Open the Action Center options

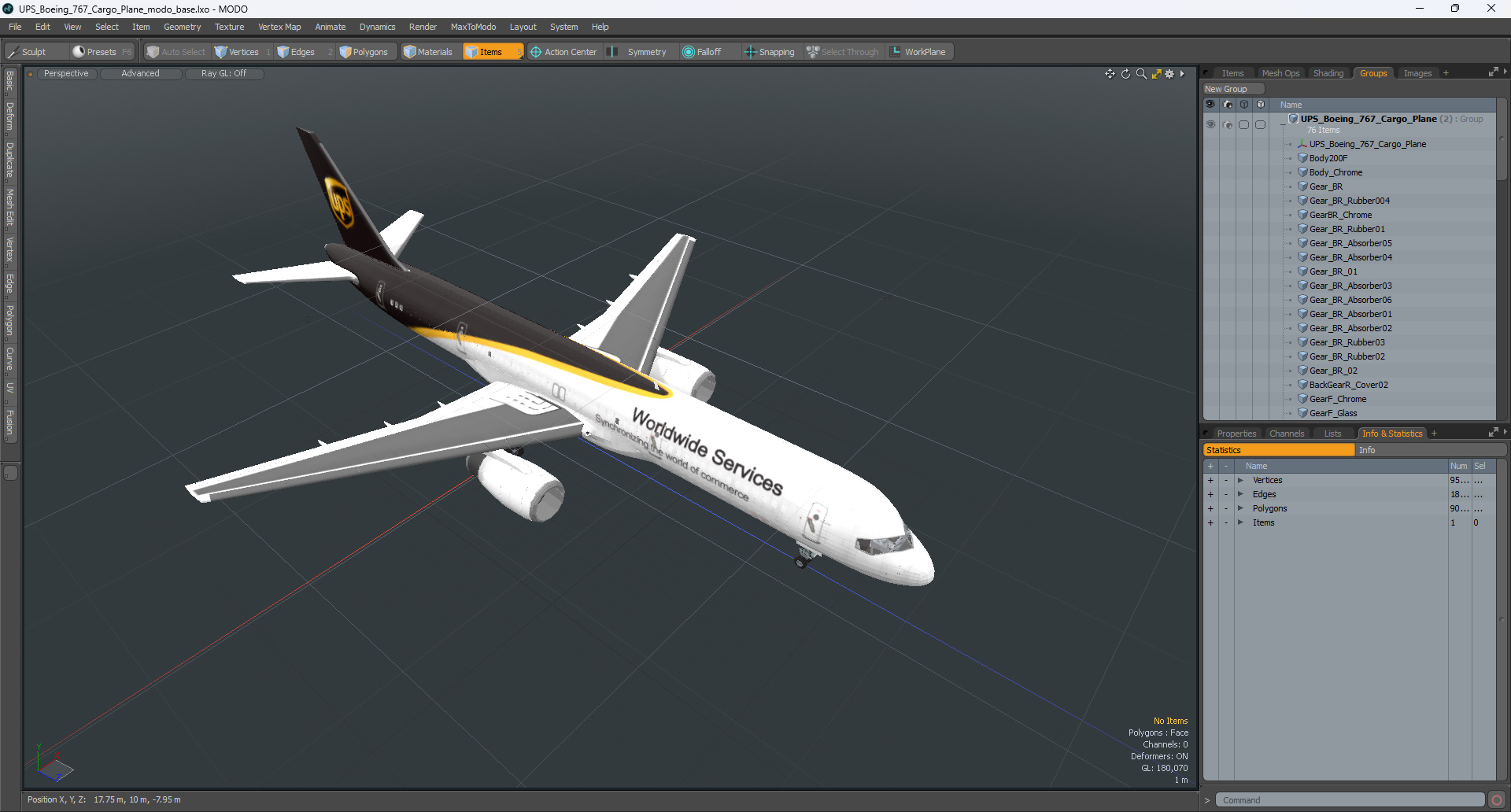point(563,52)
